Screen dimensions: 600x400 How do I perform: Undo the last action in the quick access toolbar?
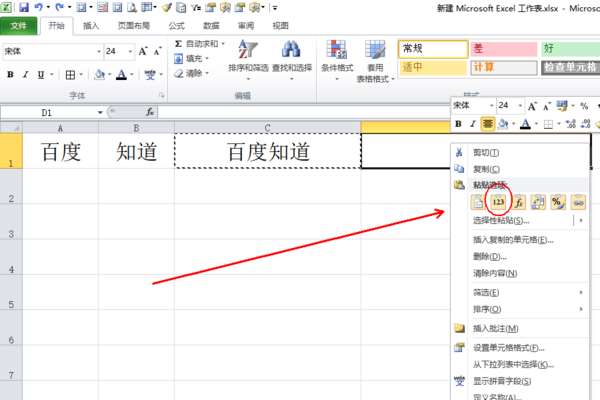pos(38,7)
